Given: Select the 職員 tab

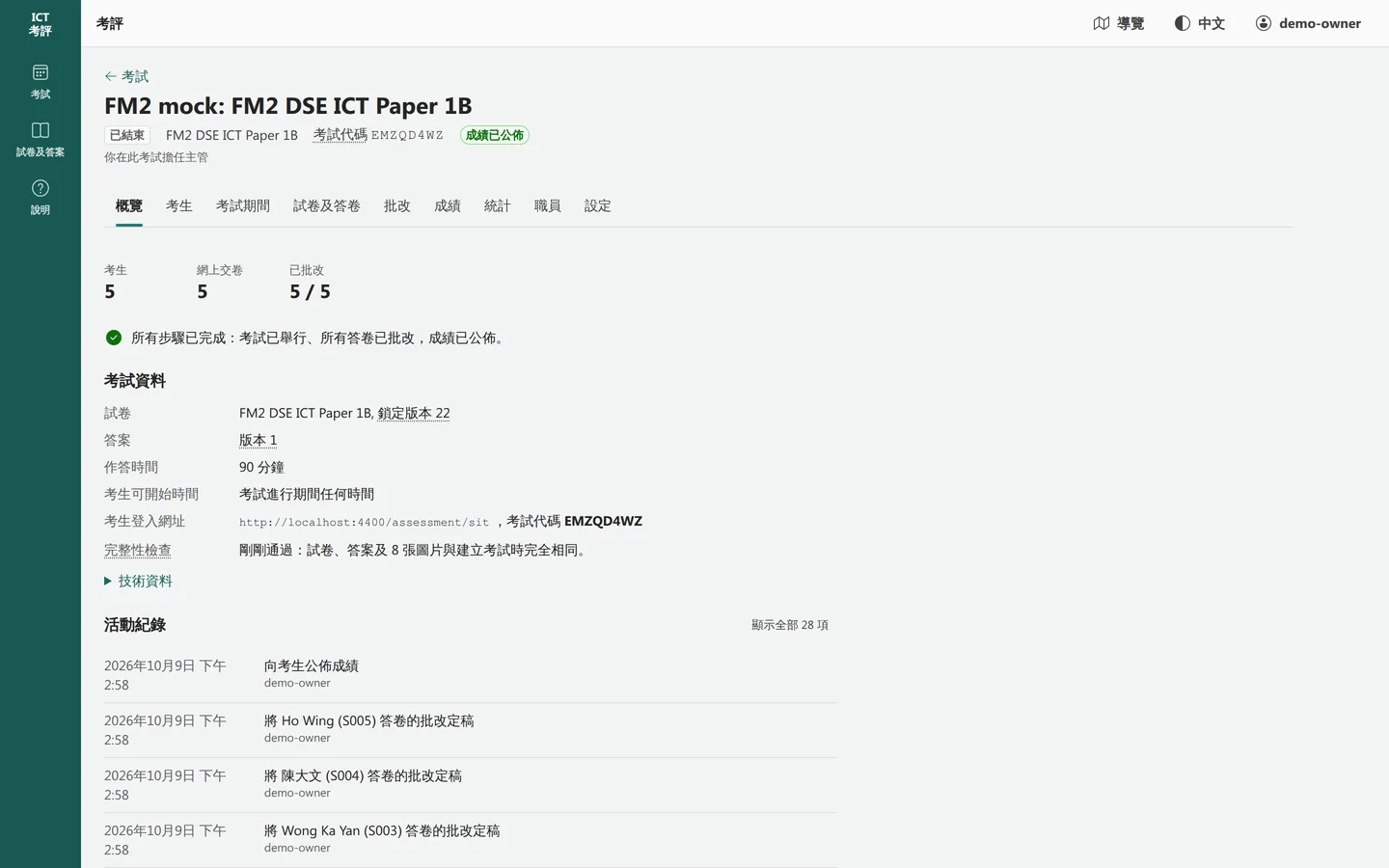Looking at the screenshot, I should (x=548, y=205).
